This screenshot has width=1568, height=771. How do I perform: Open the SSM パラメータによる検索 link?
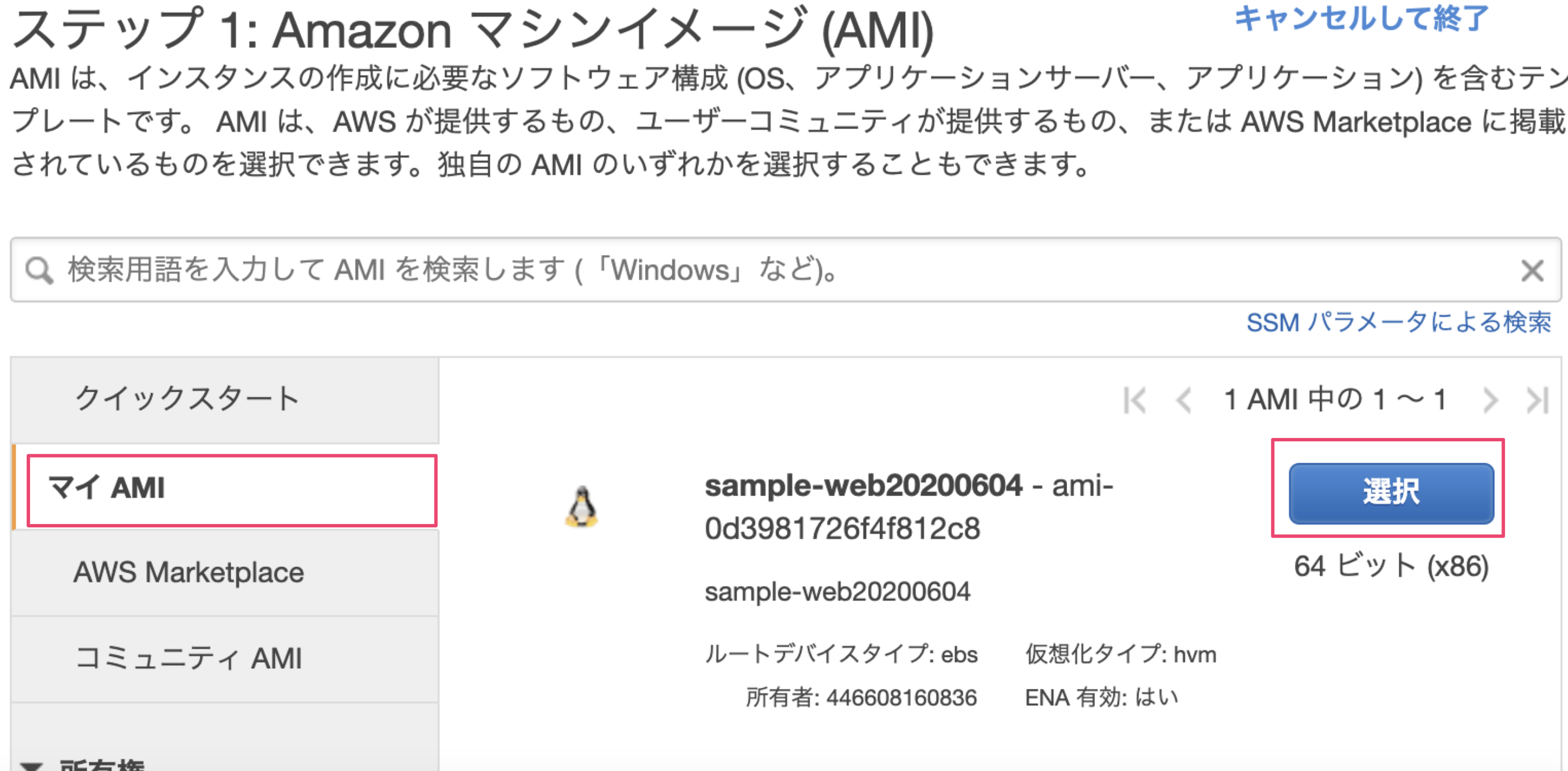click(1399, 322)
